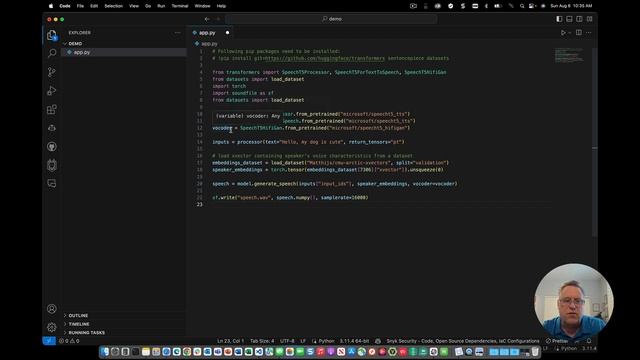
Task: Click the app.py breadcrumb
Action: tap(206, 44)
